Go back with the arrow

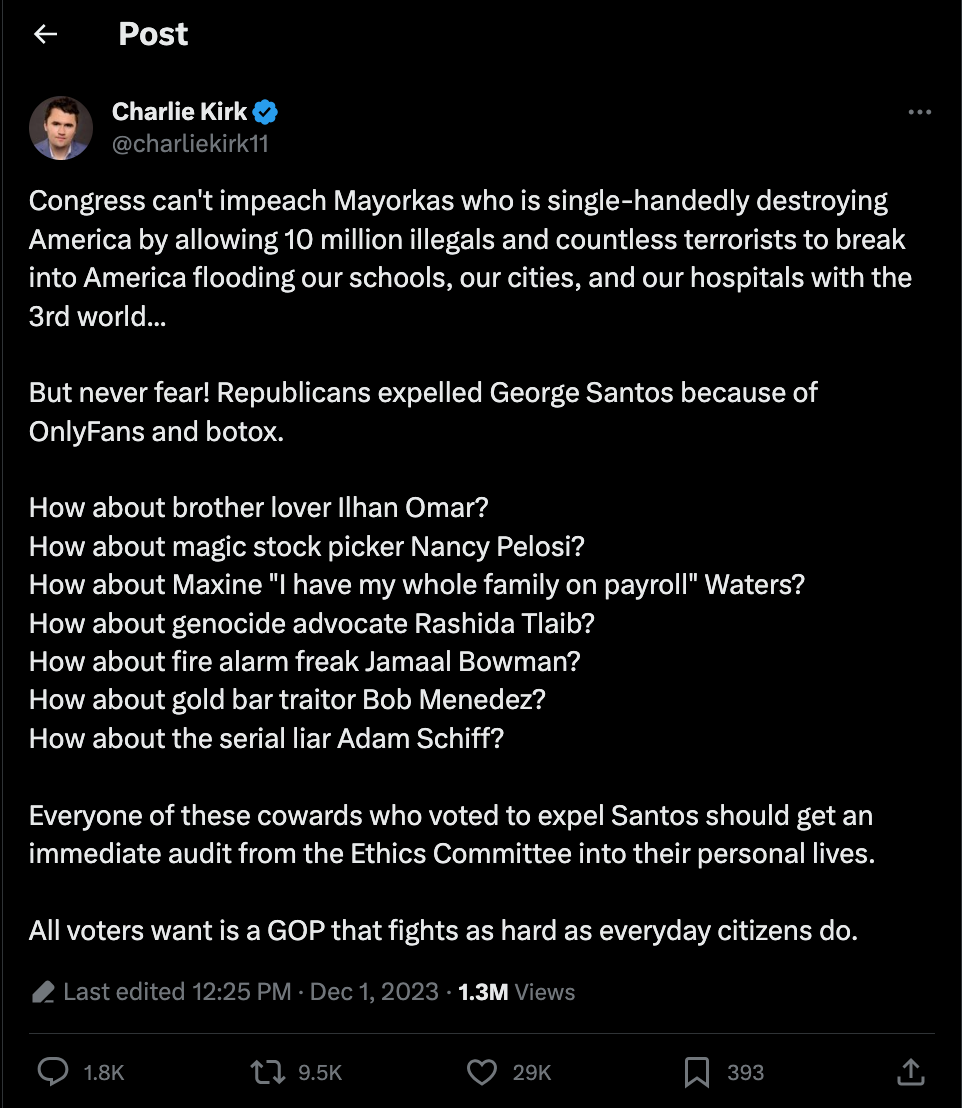(x=47, y=35)
